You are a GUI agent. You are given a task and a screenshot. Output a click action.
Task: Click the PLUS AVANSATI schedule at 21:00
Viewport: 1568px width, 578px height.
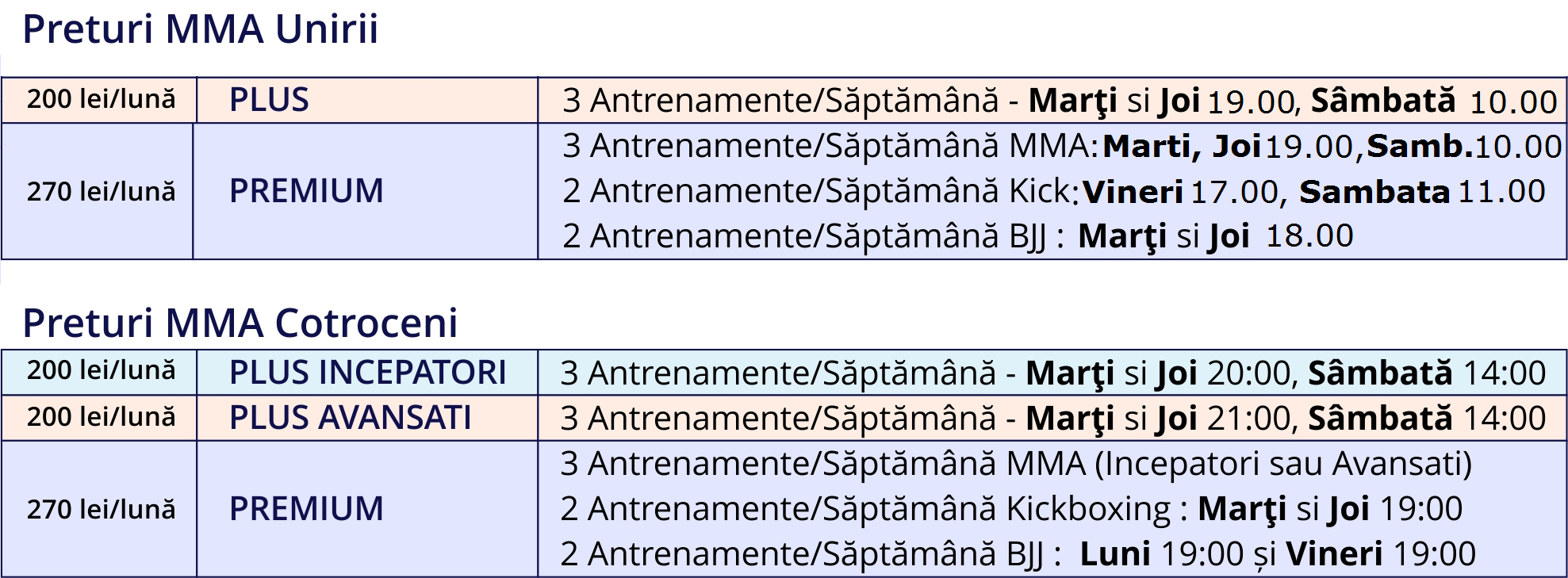click(1052, 418)
